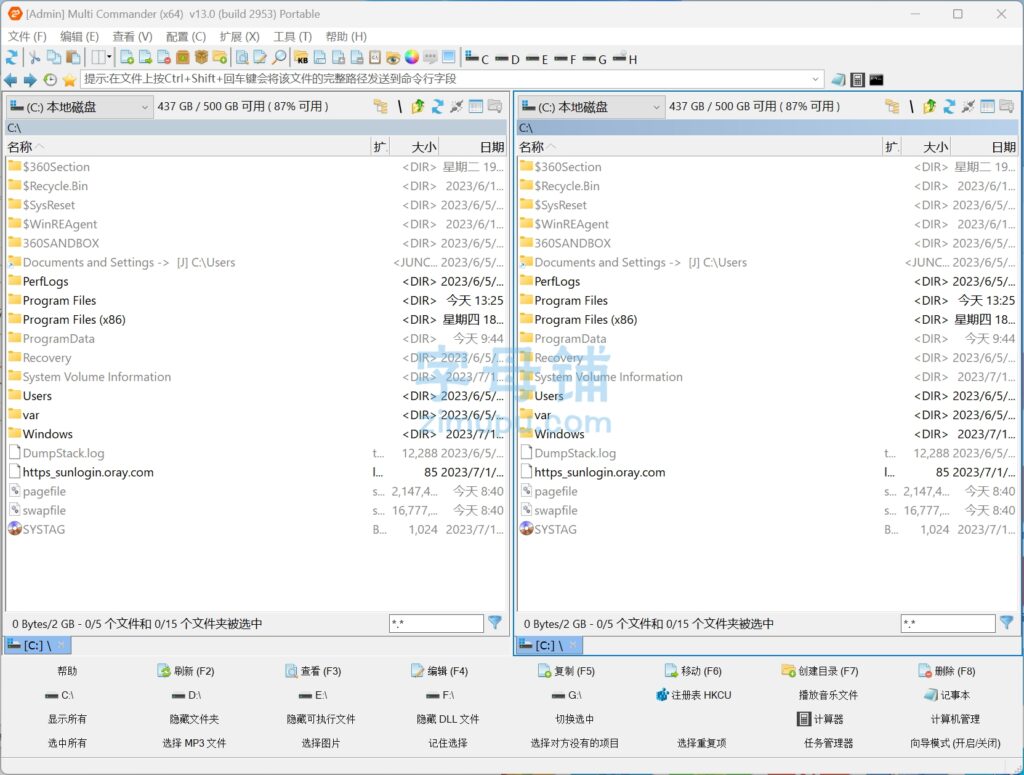This screenshot has height=775, width=1024.
Task: Click the 复制 (F5) button
Action: pos(566,671)
